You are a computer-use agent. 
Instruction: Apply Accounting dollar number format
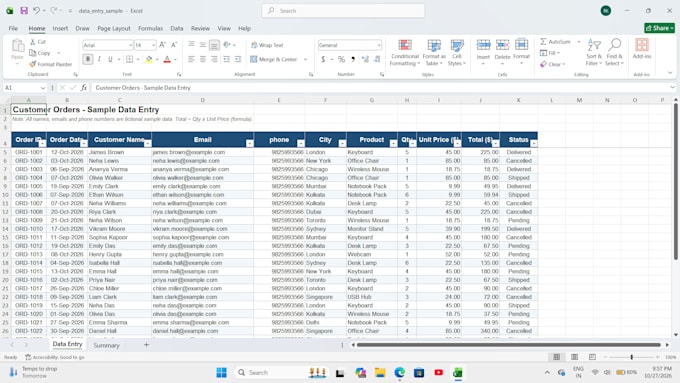323,59
